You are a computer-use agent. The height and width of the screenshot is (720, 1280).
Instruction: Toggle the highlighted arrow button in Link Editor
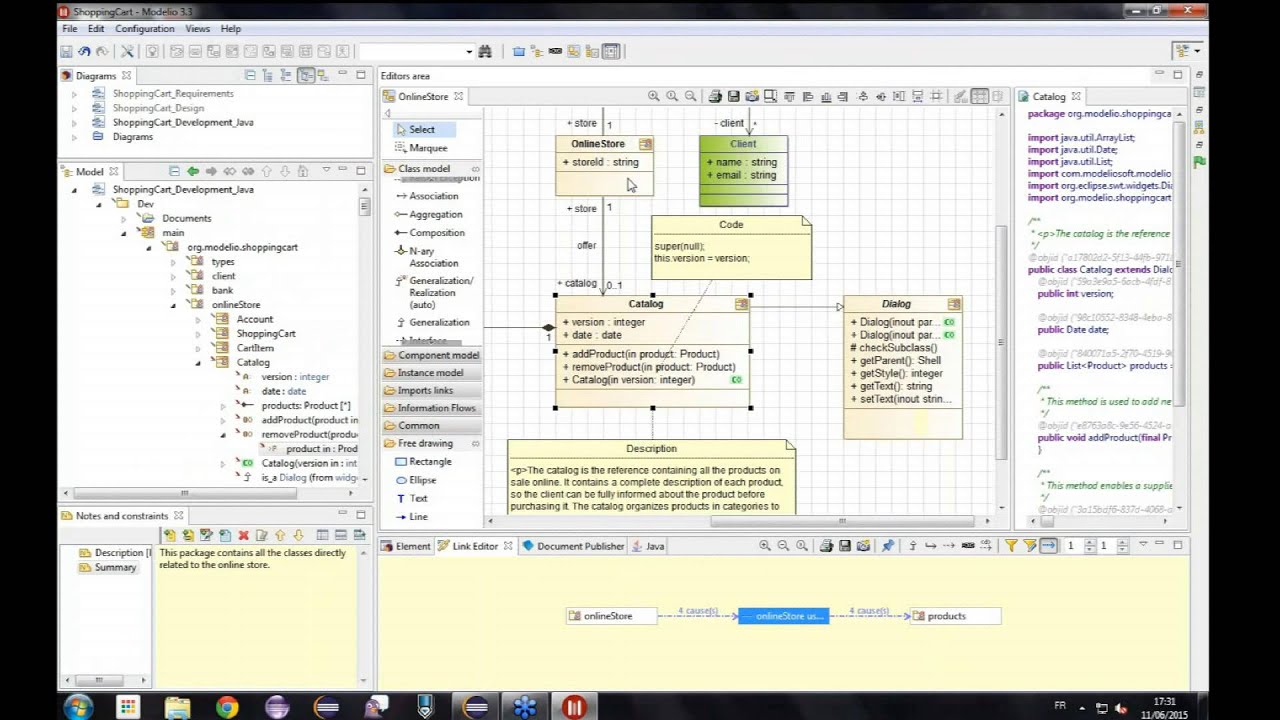pyautogui.click(x=1048, y=546)
